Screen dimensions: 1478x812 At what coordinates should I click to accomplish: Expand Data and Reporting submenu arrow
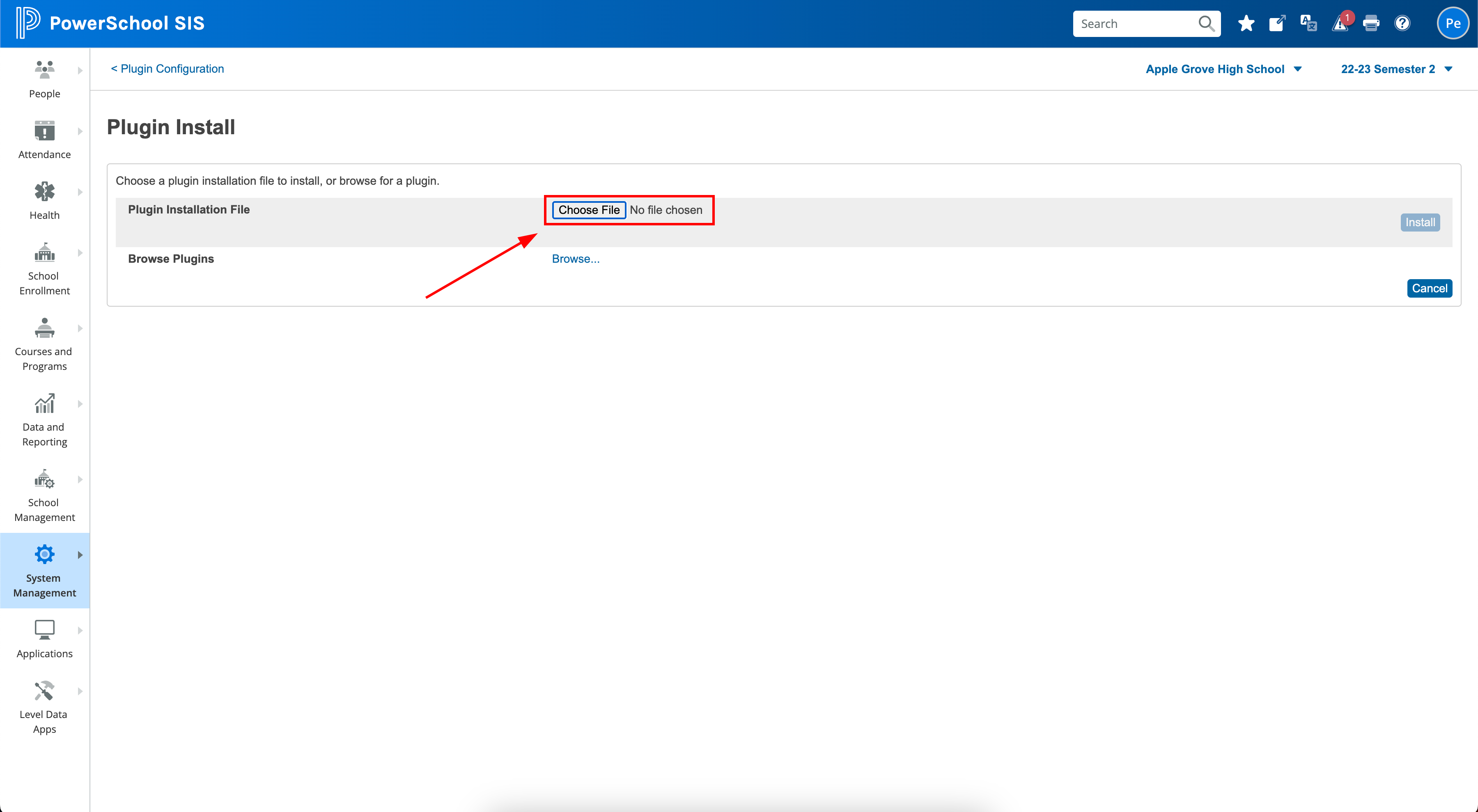click(x=80, y=405)
